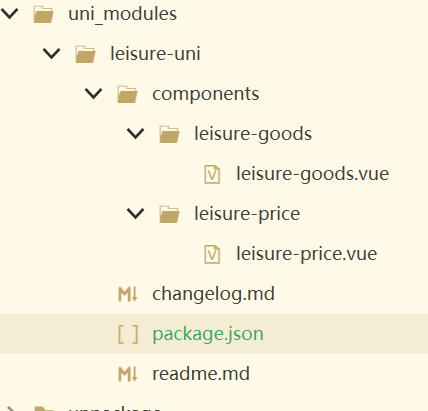
Task: Open the leisure-goods.vue file
Action: [x=313, y=174]
